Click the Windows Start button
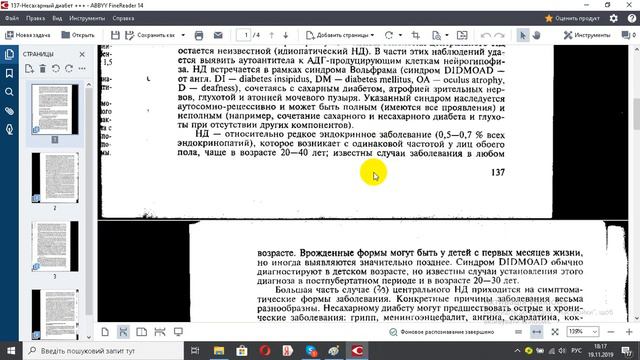Viewport: 640px width, 360px height. (x=11, y=351)
